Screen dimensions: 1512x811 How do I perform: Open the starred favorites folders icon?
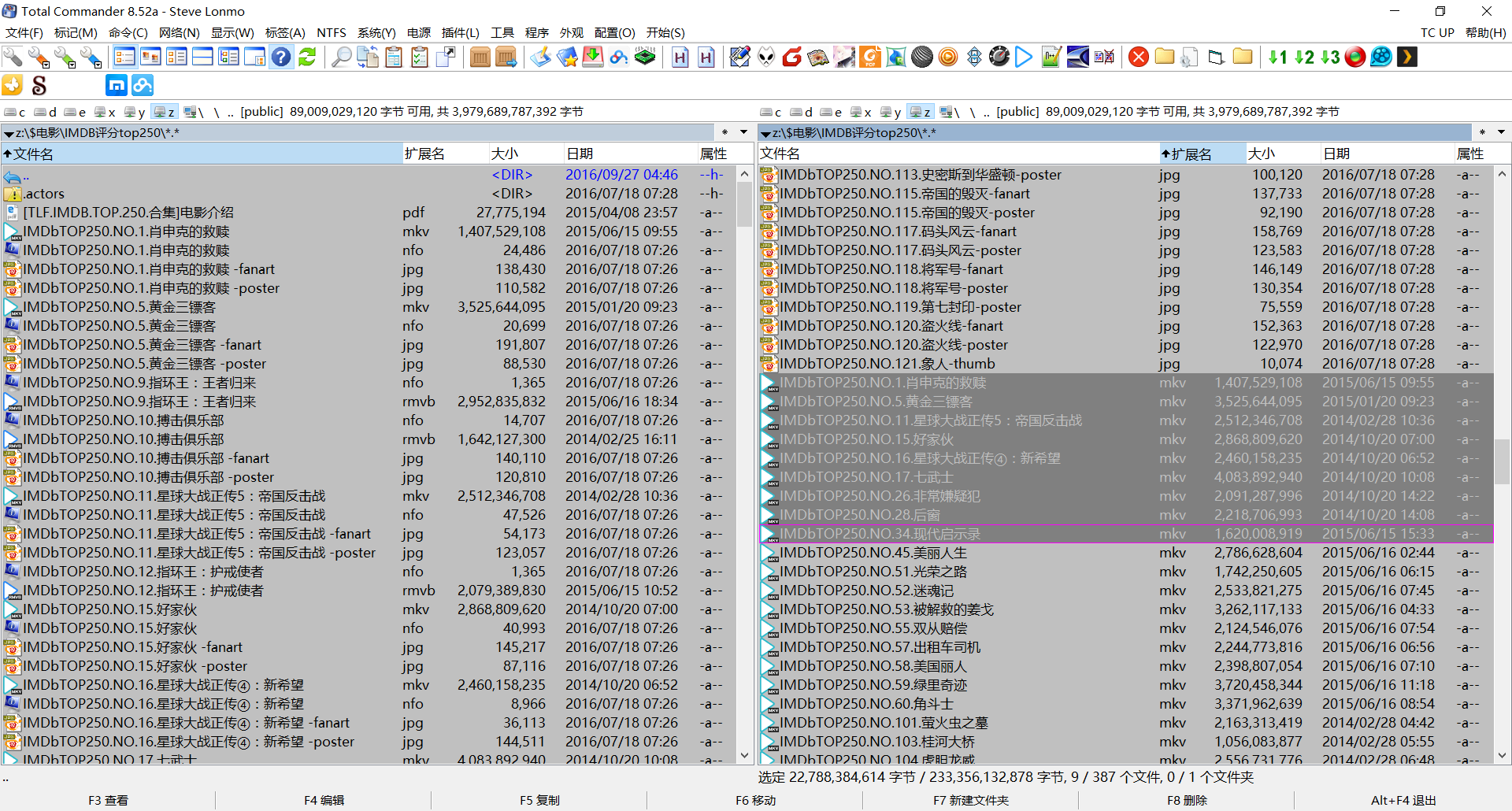566,57
